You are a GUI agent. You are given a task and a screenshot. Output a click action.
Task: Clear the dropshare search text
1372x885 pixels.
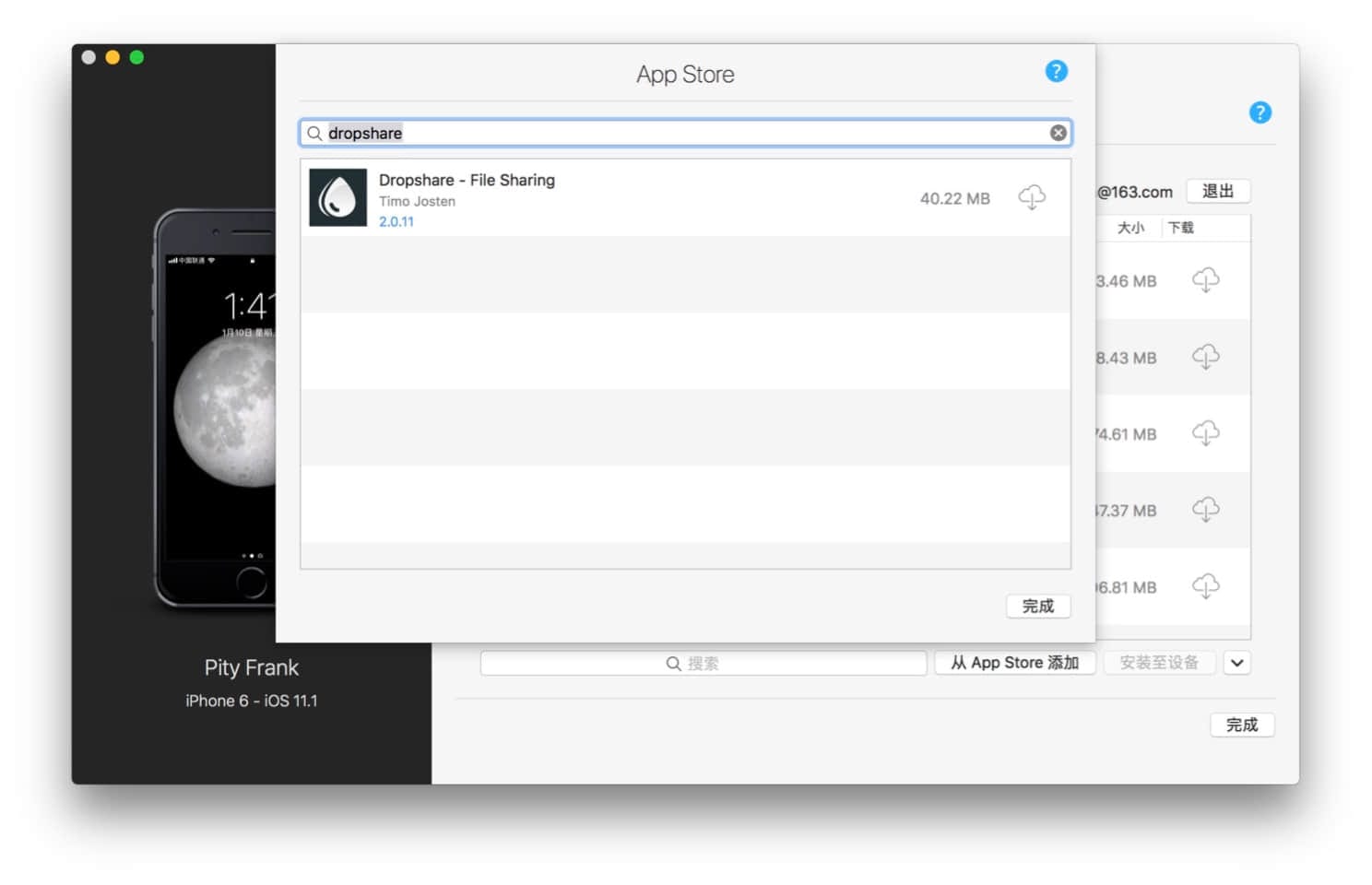(x=1058, y=133)
